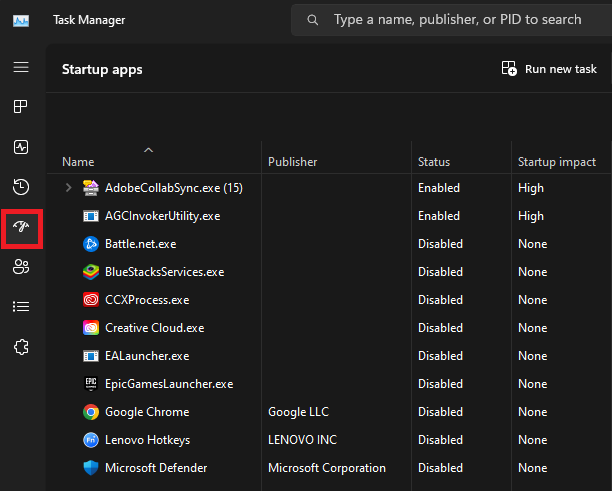This screenshot has height=491, width=612.
Task: Open the Processes page in sidebar
Action: point(21,107)
